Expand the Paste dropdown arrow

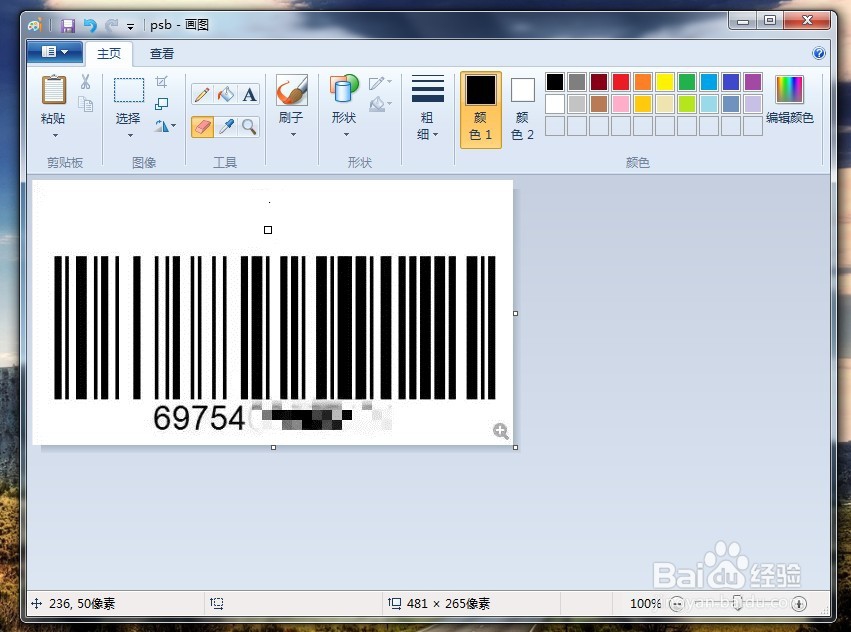(55, 135)
